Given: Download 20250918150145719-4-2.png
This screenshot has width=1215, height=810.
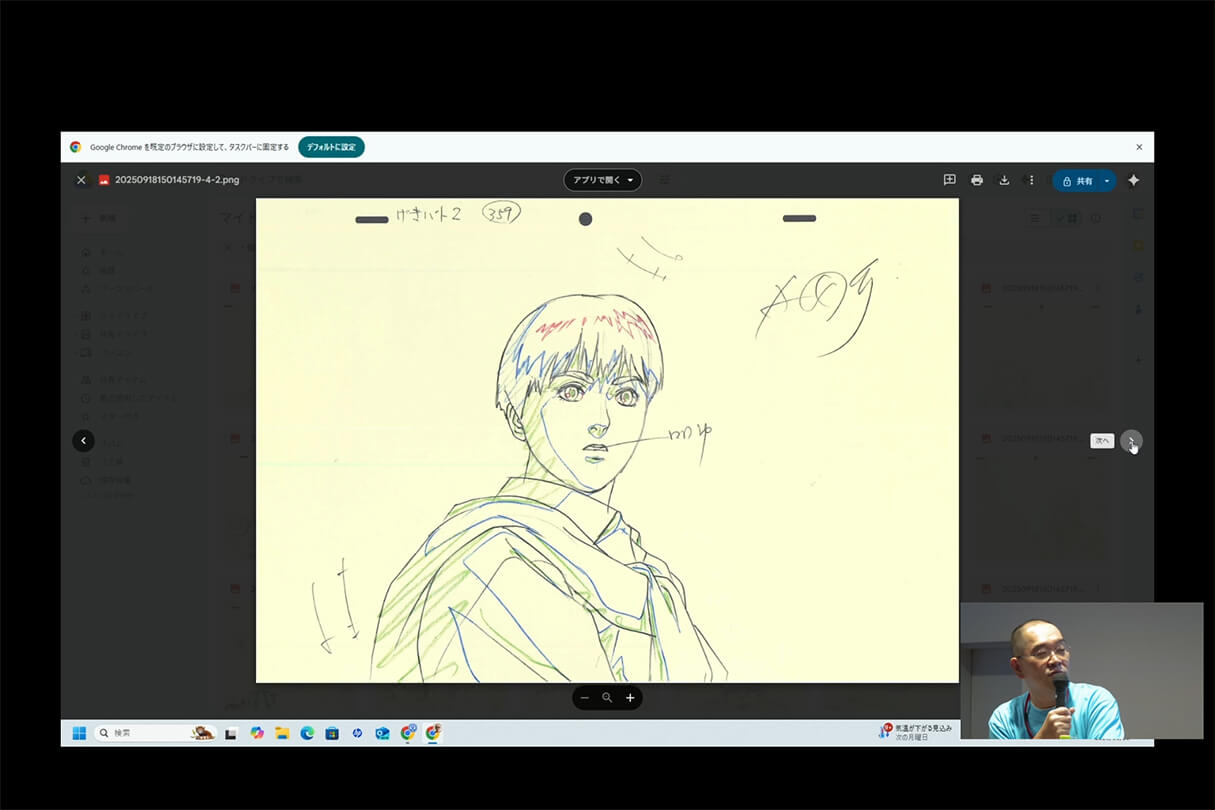Looking at the screenshot, I should click(1004, 180).
